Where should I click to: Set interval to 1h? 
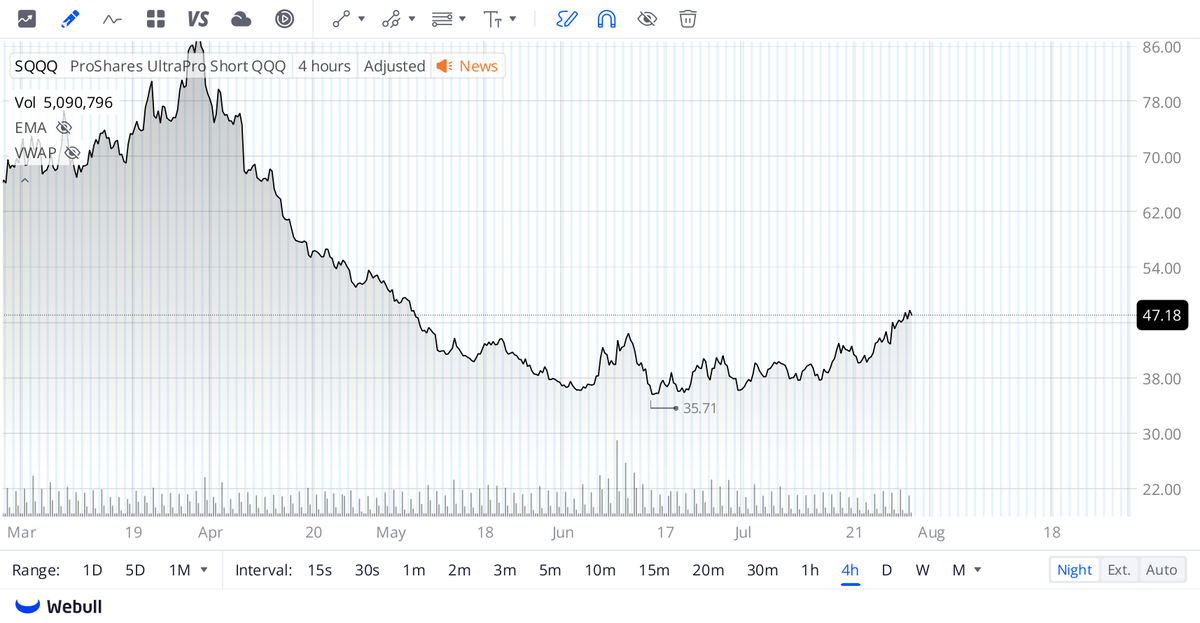coord(810,570)
